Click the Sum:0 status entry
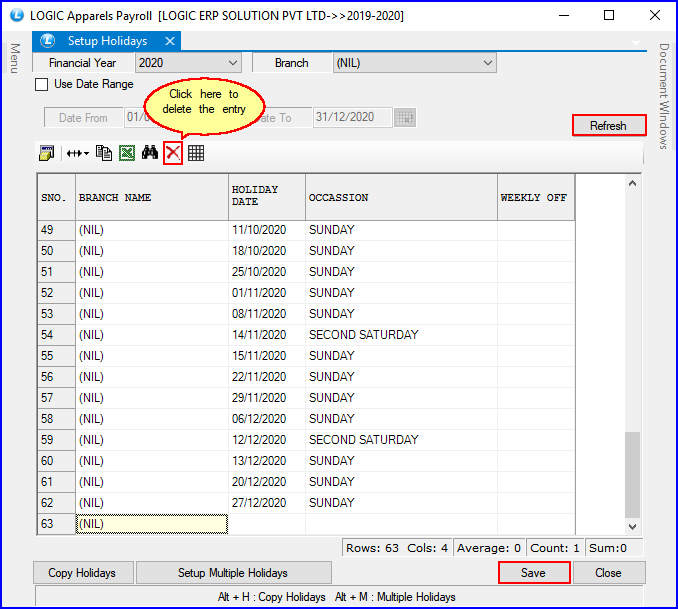 click(614, 548)
